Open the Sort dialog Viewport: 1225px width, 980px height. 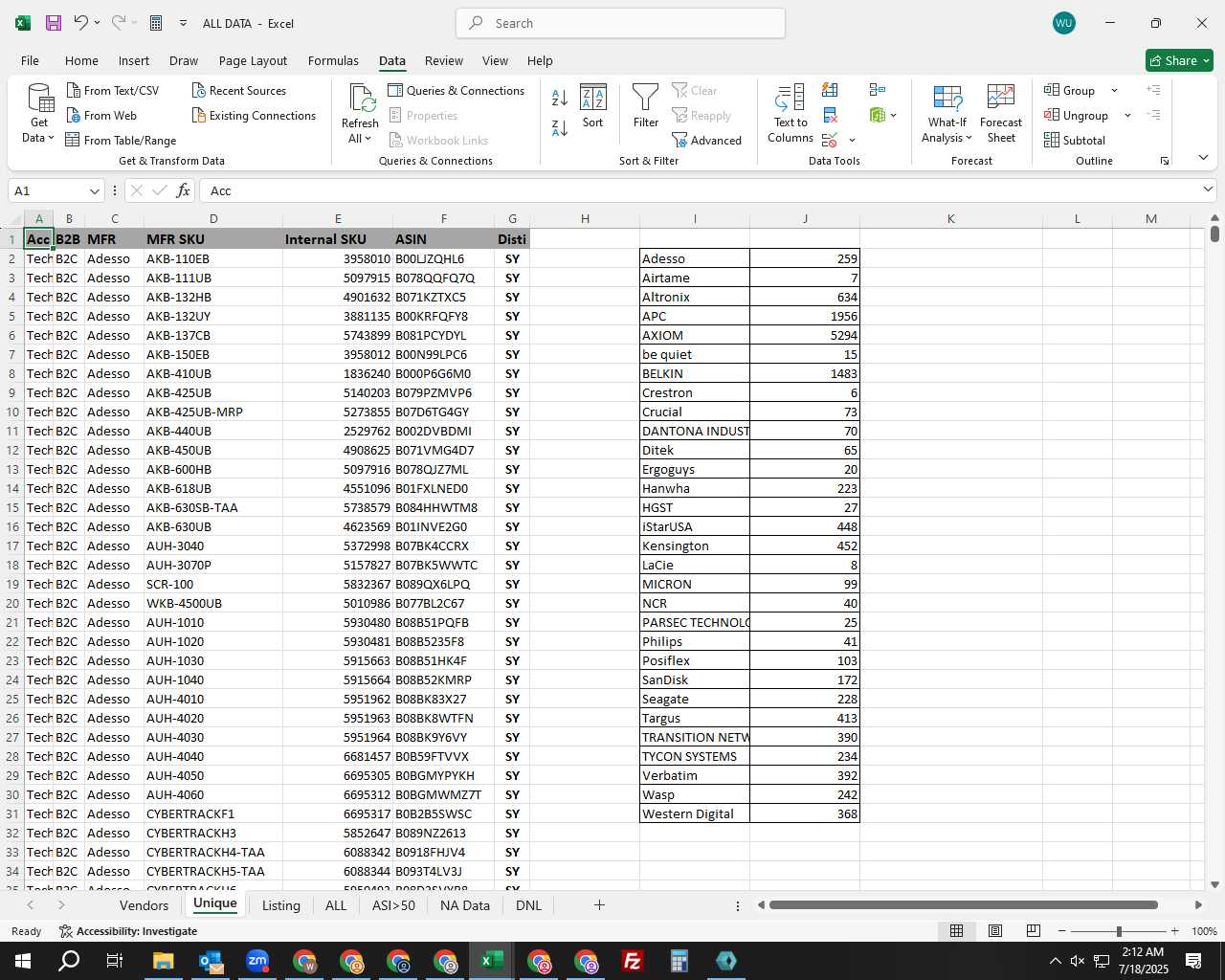click(x=593, y=105)
